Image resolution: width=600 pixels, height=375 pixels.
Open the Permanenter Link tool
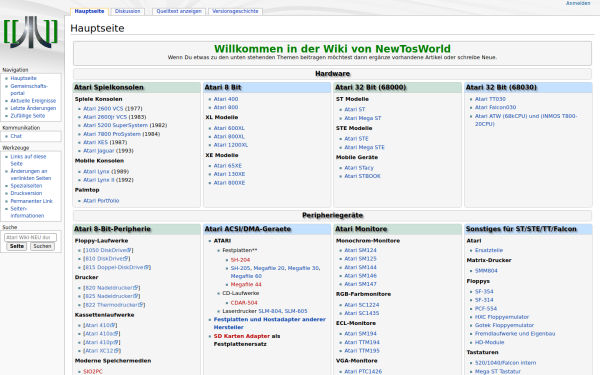click(x=31, y=201)
